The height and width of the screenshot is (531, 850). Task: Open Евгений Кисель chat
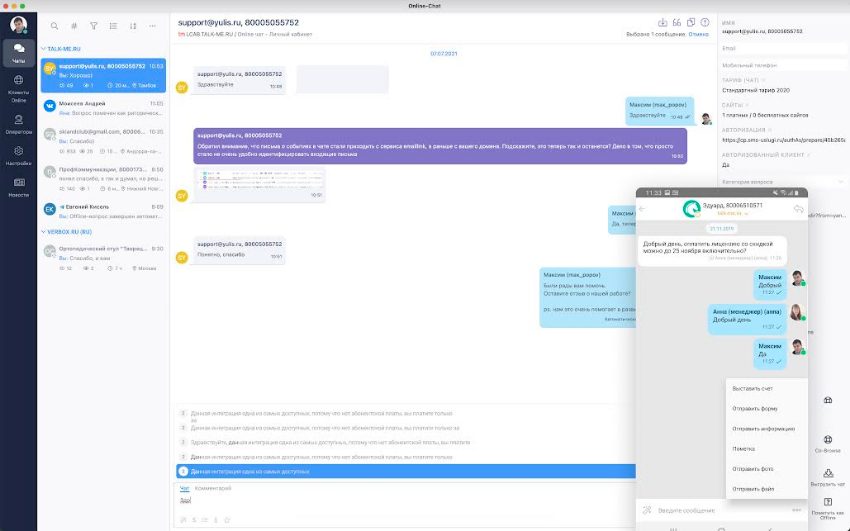[103, 211]
